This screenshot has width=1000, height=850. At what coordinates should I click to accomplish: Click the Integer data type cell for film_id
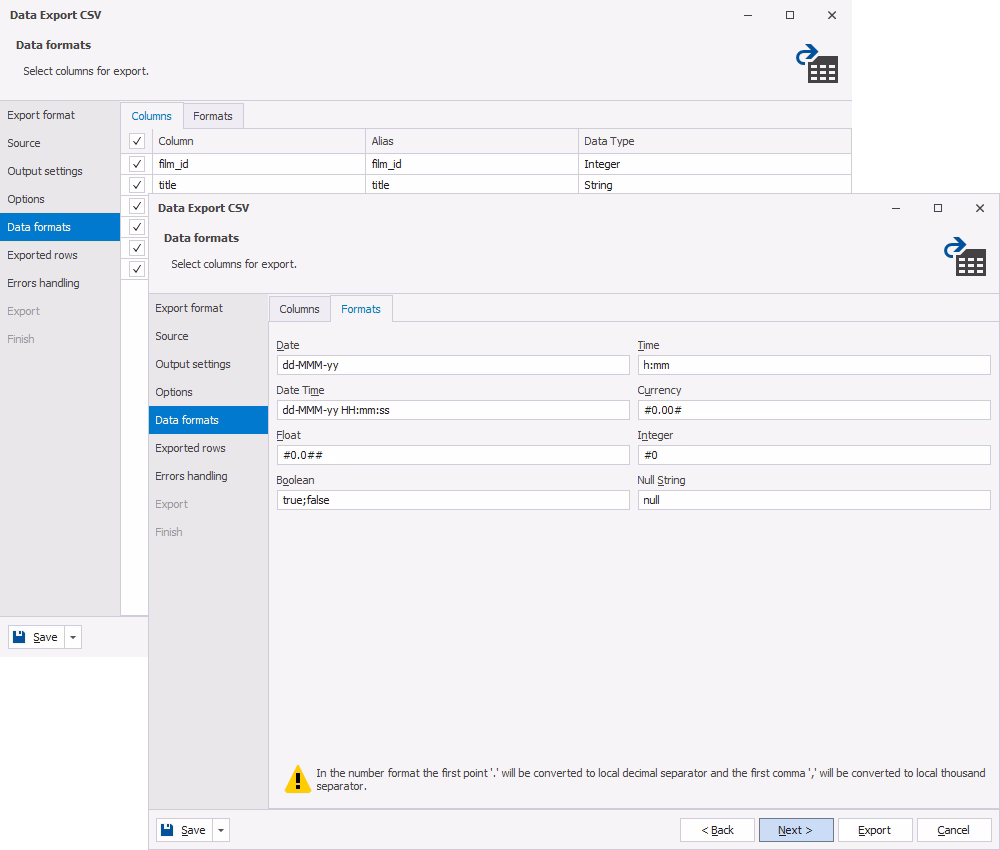714,164
